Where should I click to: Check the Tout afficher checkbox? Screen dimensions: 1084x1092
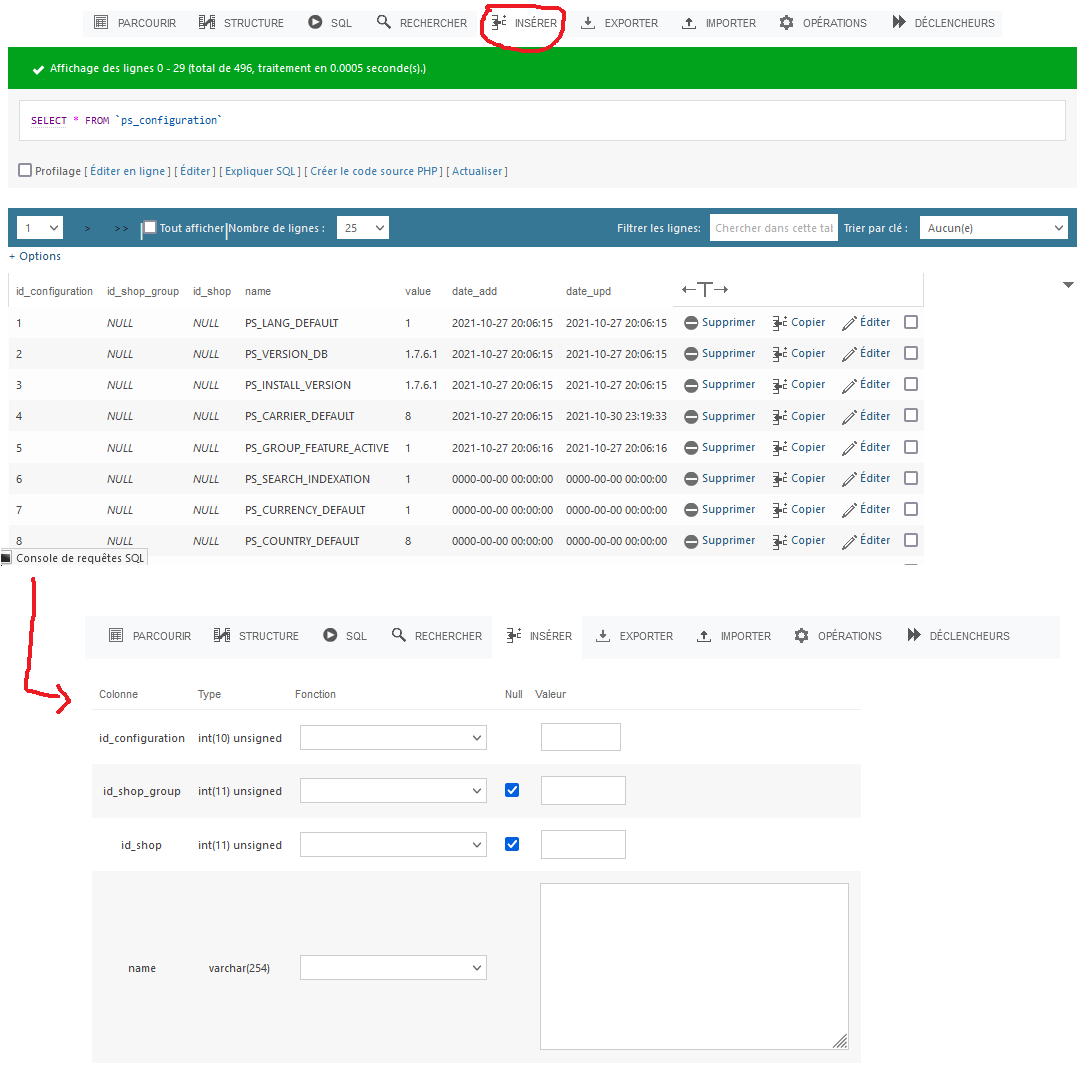[150, 228]
